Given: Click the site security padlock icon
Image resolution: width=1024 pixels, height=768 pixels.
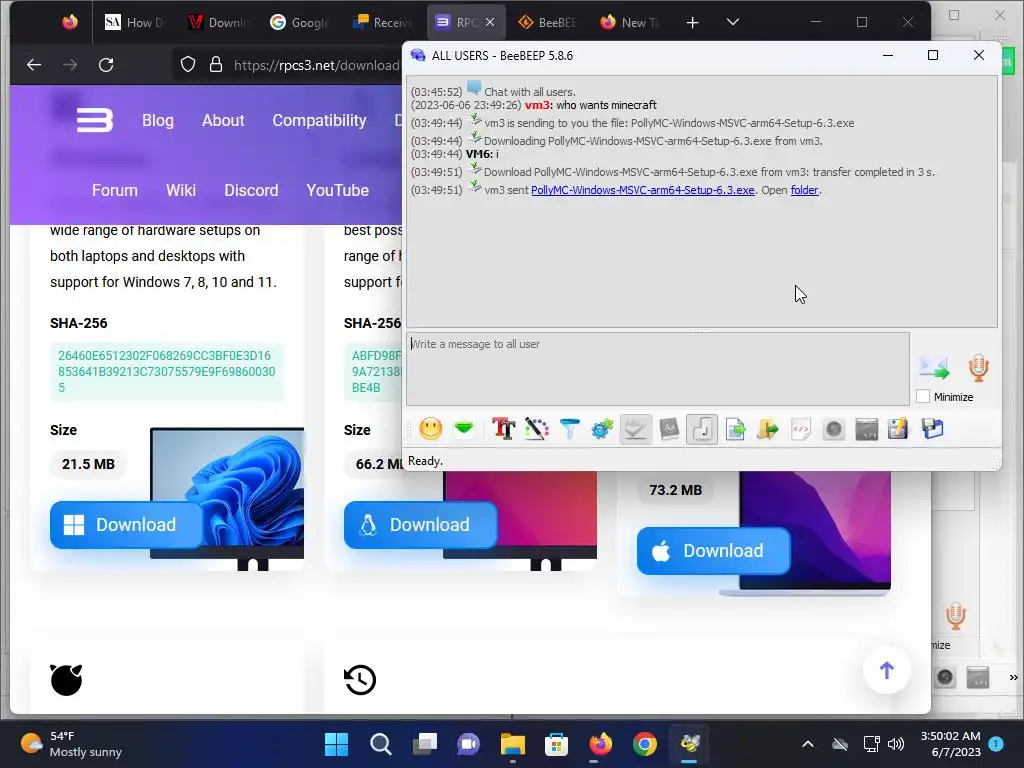Looking at the screenshot, I should (216, 65).
